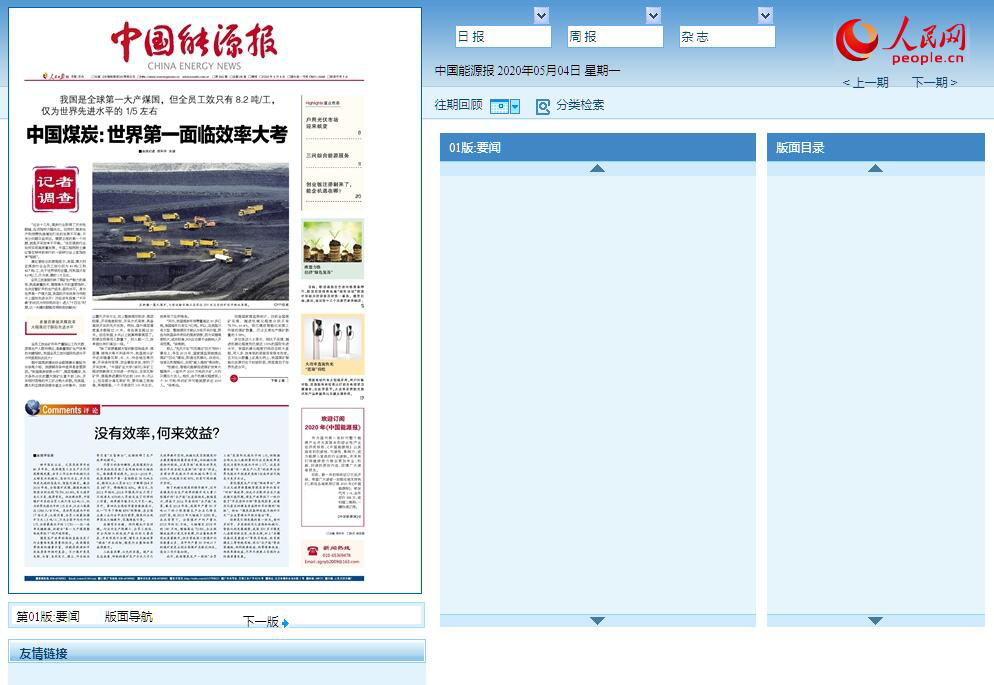Open the 版面导航 page navigation
Viewport: 994px width, 685px height.
129,617
